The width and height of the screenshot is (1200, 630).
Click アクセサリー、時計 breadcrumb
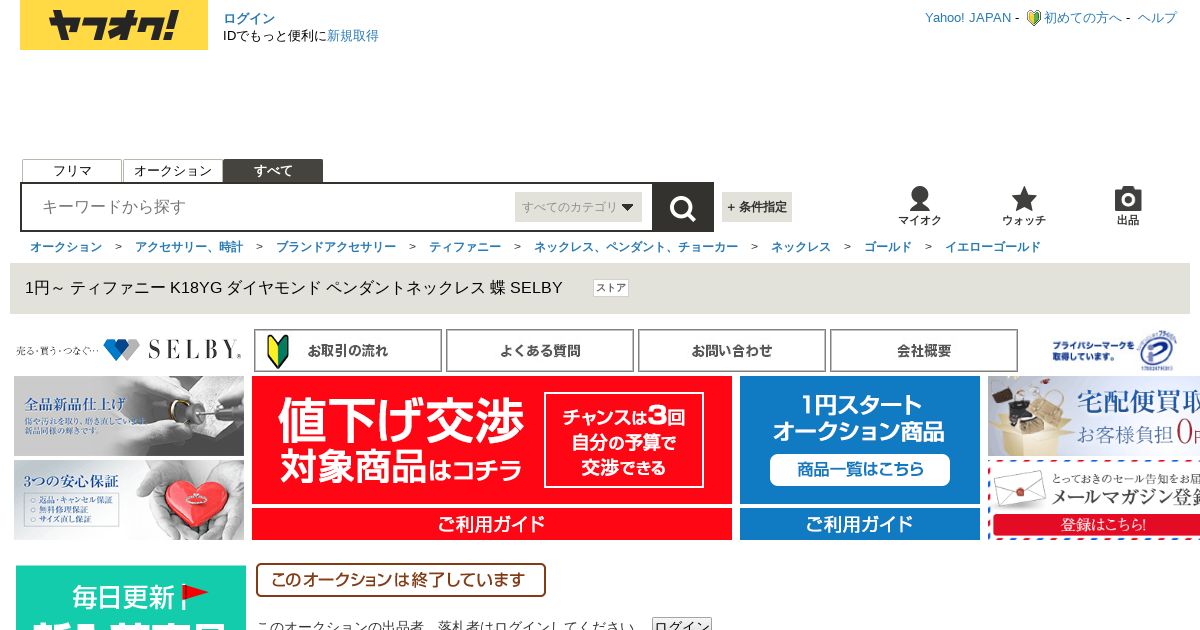[x=189, y=247]
